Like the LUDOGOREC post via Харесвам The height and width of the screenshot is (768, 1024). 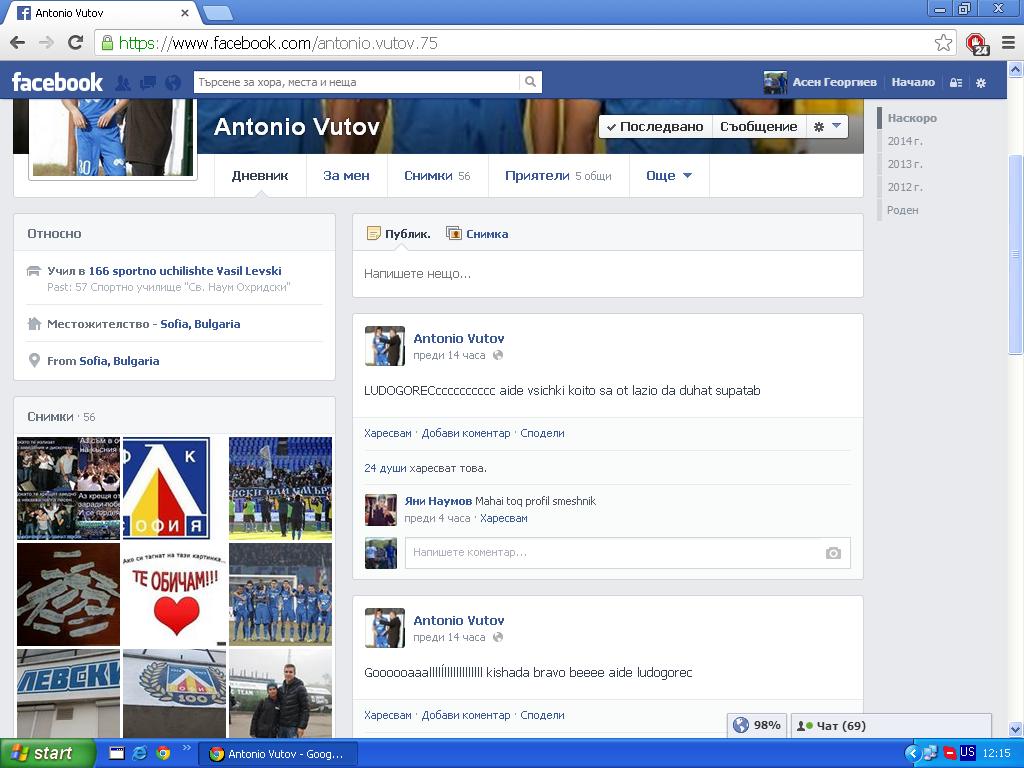click(388, 434)
